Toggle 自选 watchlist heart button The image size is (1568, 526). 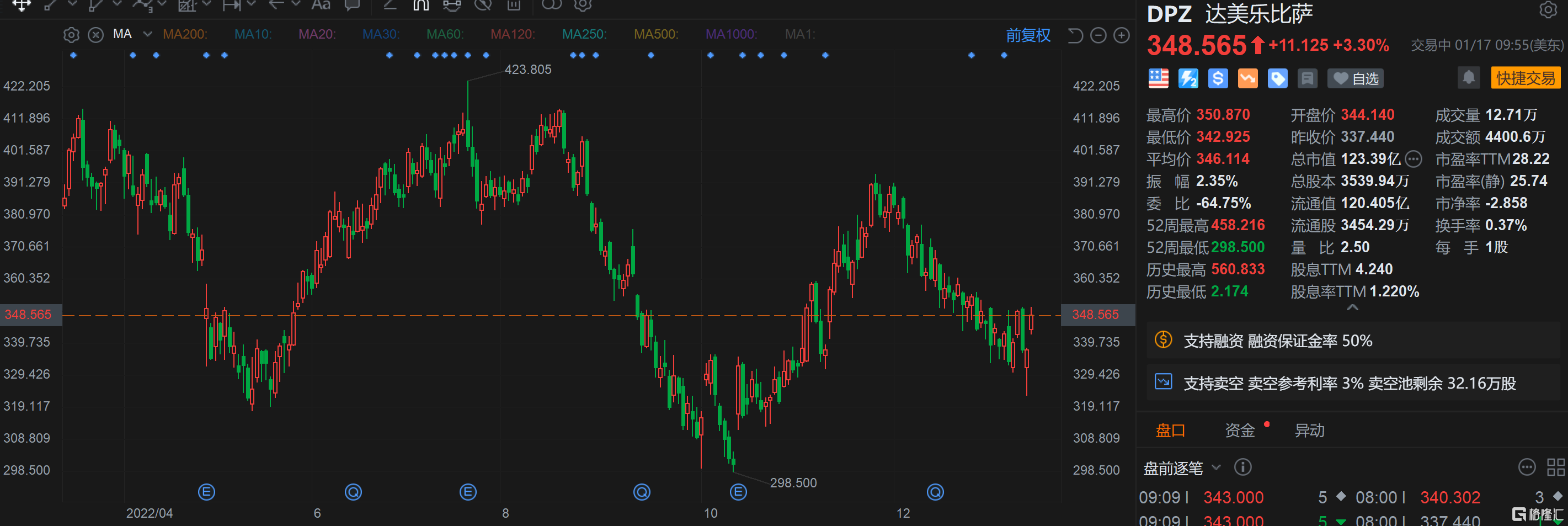1356,78
